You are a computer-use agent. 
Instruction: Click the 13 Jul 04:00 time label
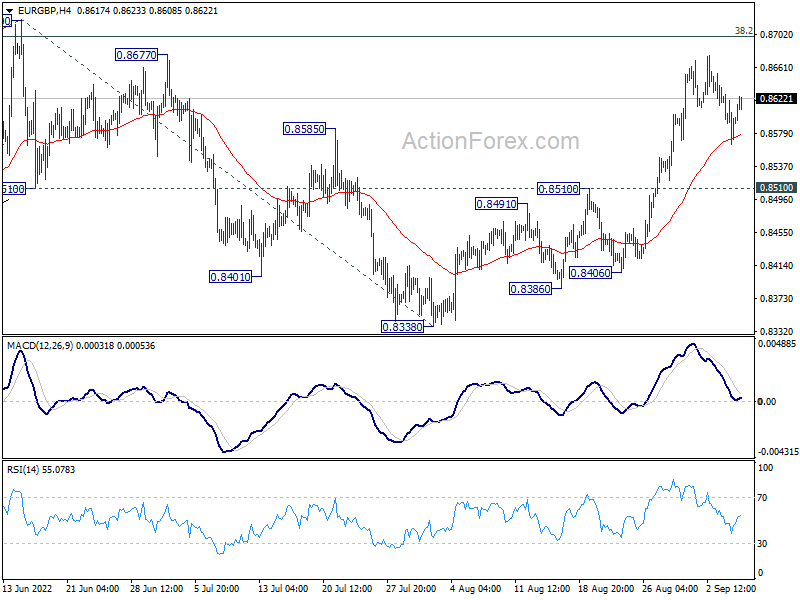(283, 588)
